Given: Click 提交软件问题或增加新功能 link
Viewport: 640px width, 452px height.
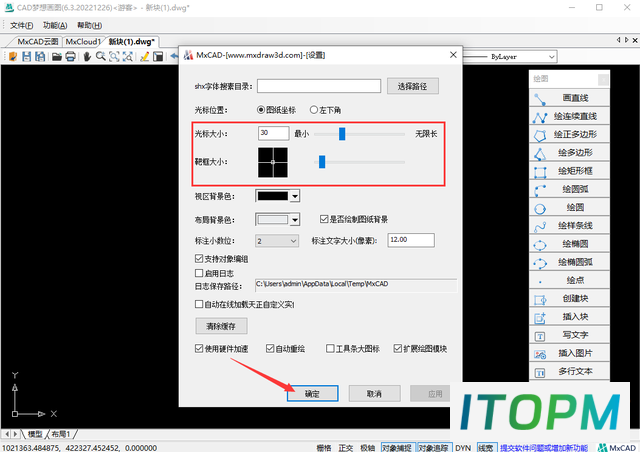Looking at the screenshot, I should (544, 448).
